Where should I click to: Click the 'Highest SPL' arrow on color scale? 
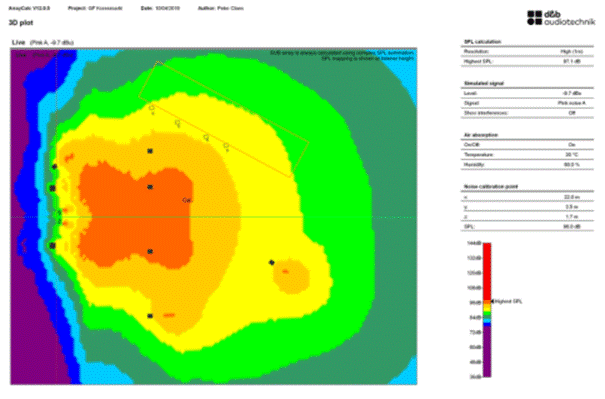tap(493, 301)
